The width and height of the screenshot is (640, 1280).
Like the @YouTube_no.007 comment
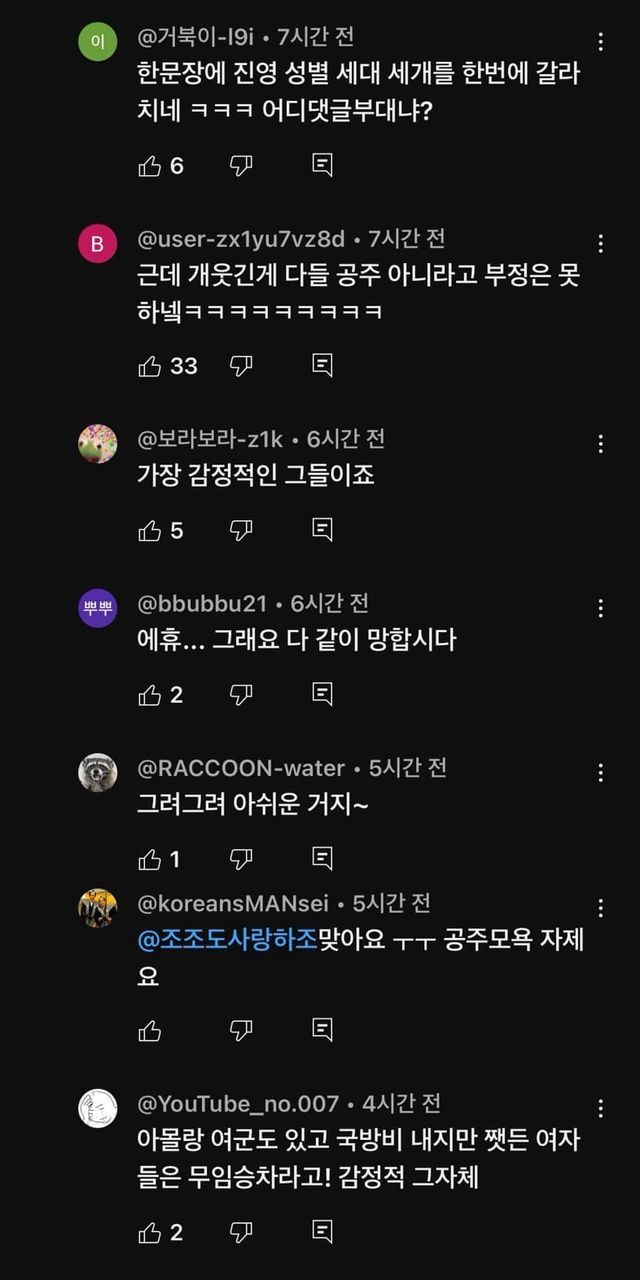[x=150, y=1233]
